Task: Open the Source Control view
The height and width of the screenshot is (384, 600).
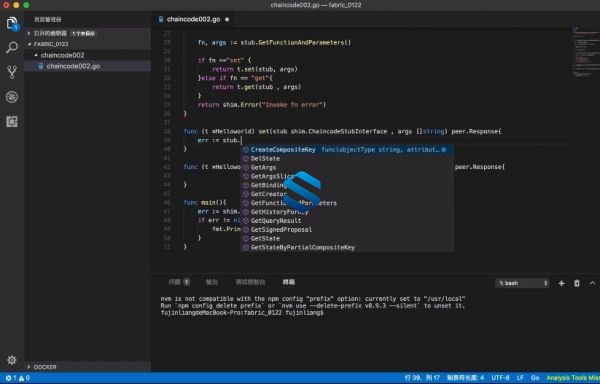Action: coord(12,72)
